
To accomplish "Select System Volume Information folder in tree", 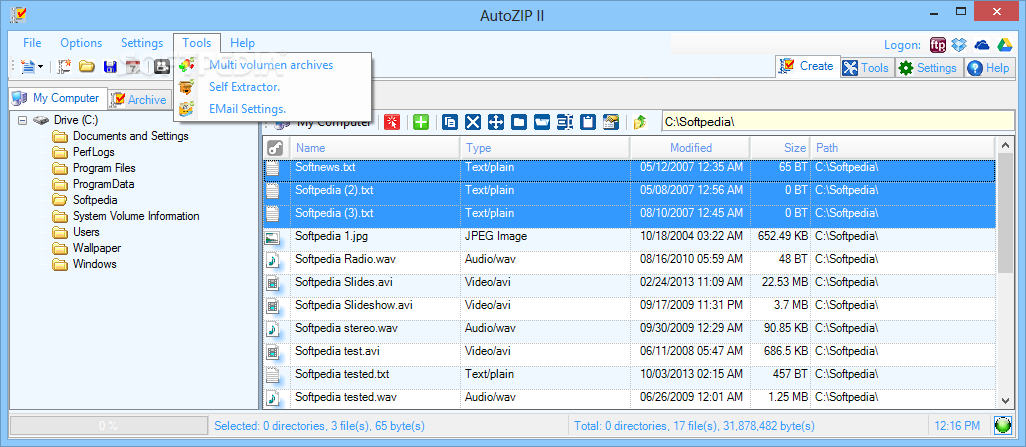I will 136,216.
